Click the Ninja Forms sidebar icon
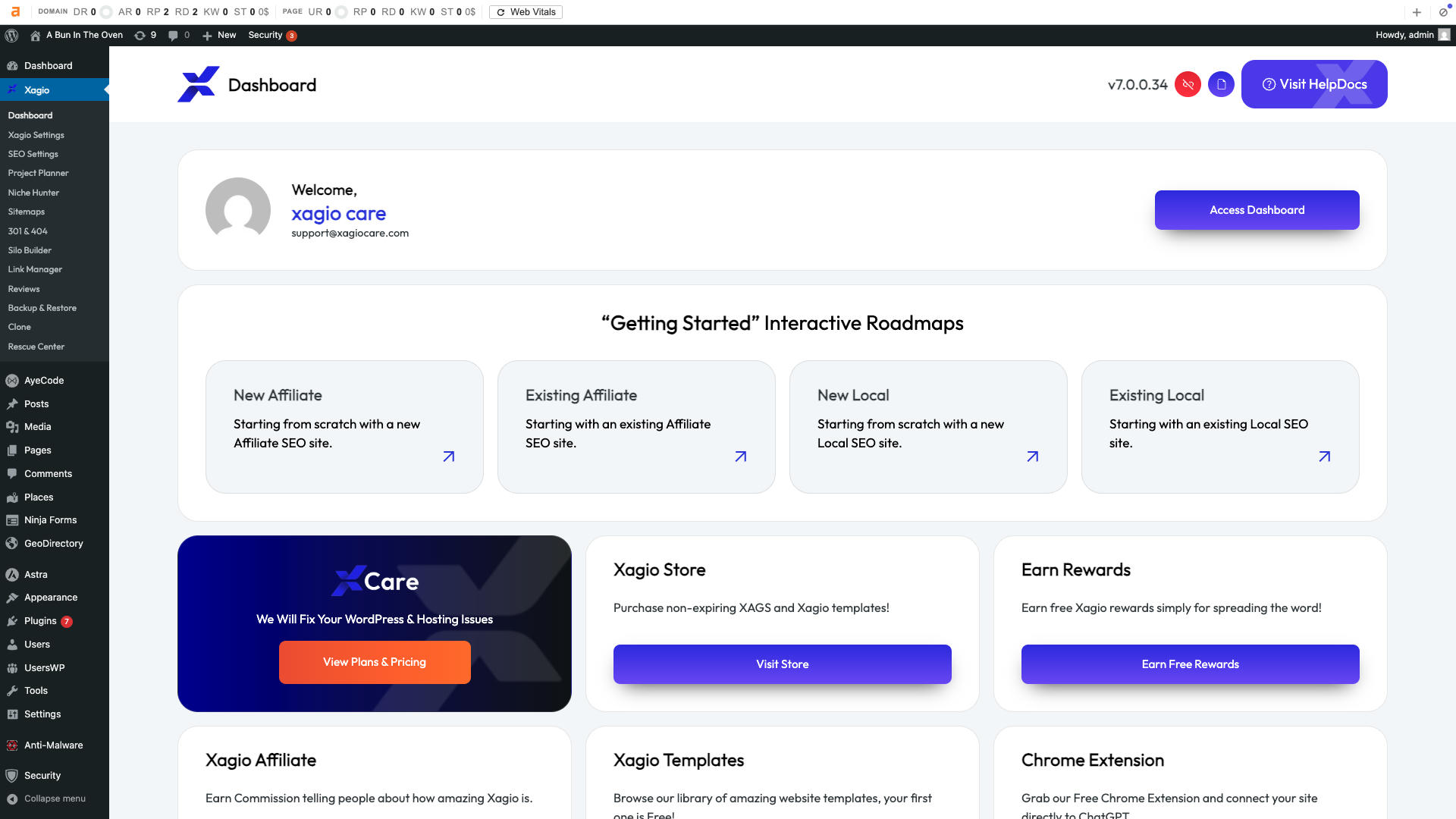The height and width of the screenshot is (819, 1456). click(12, 520)
